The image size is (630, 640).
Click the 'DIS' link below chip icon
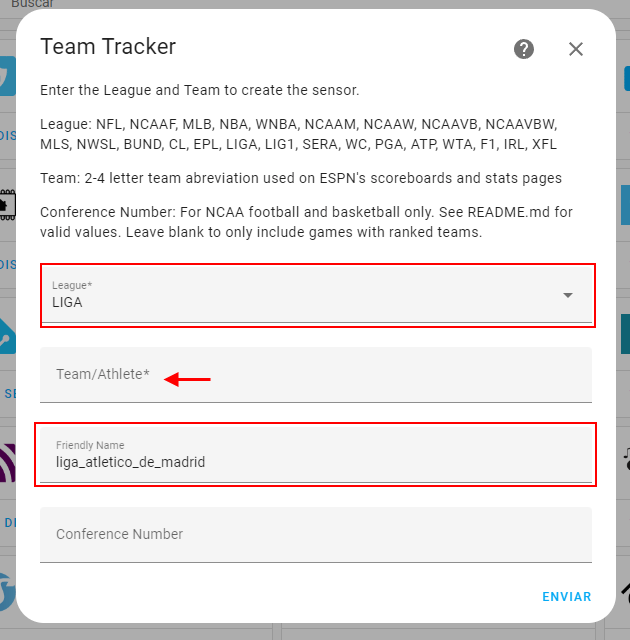[8, 264]
